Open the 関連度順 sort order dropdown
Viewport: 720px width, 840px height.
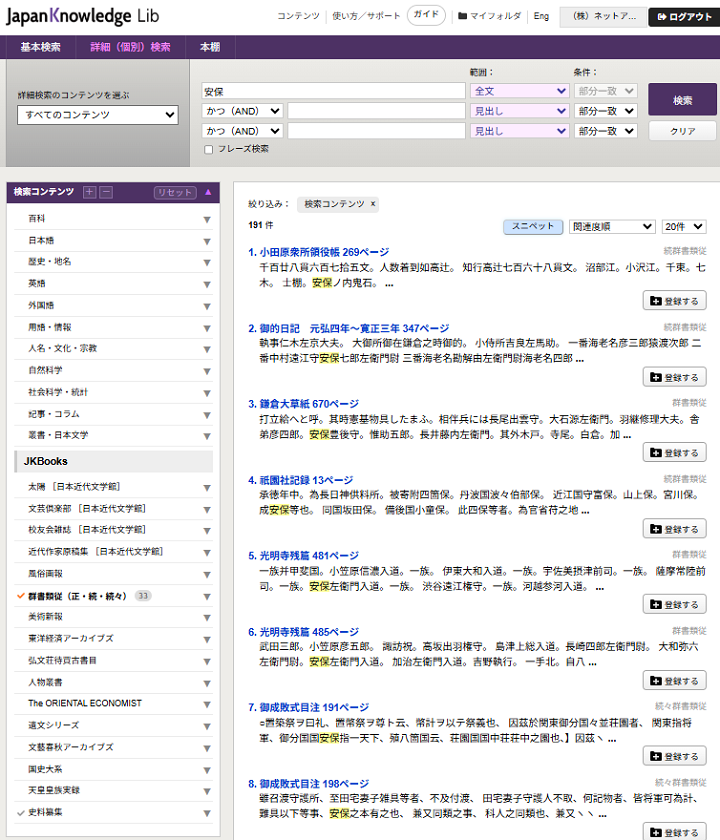tap(612, 227)
